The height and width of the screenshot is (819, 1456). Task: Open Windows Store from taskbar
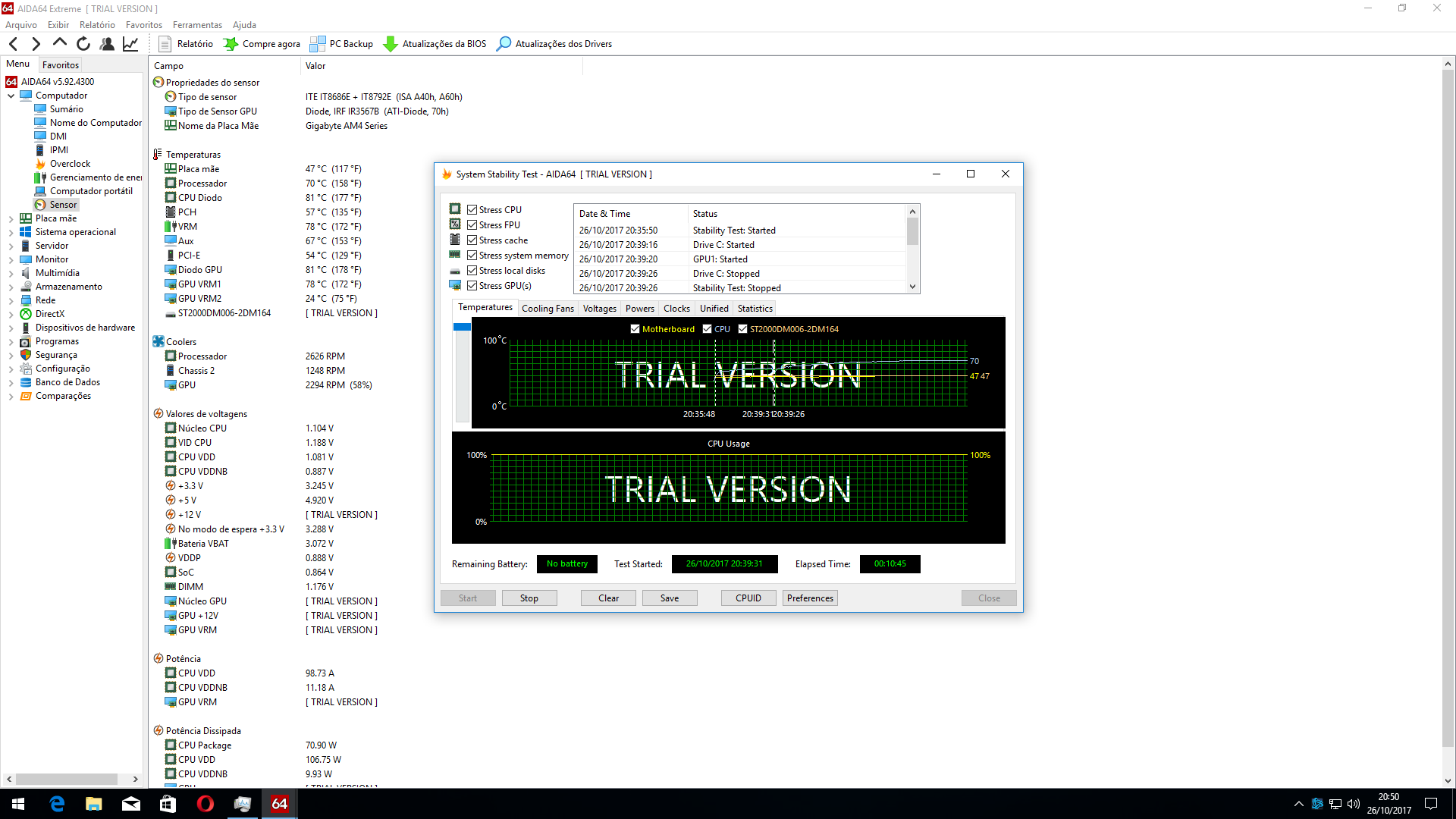pyautogui.click(x=168, y=804)
